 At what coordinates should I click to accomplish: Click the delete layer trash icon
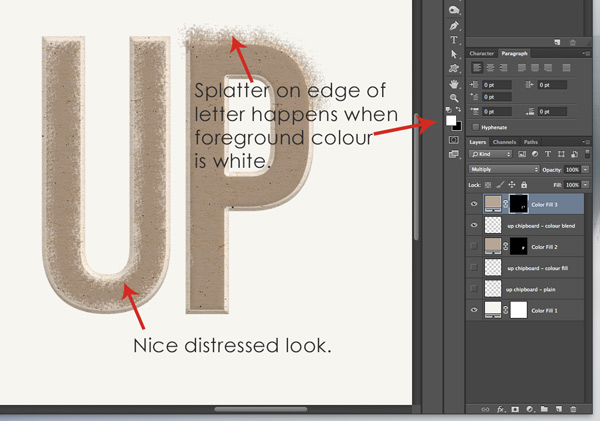(x=573, y=409)
